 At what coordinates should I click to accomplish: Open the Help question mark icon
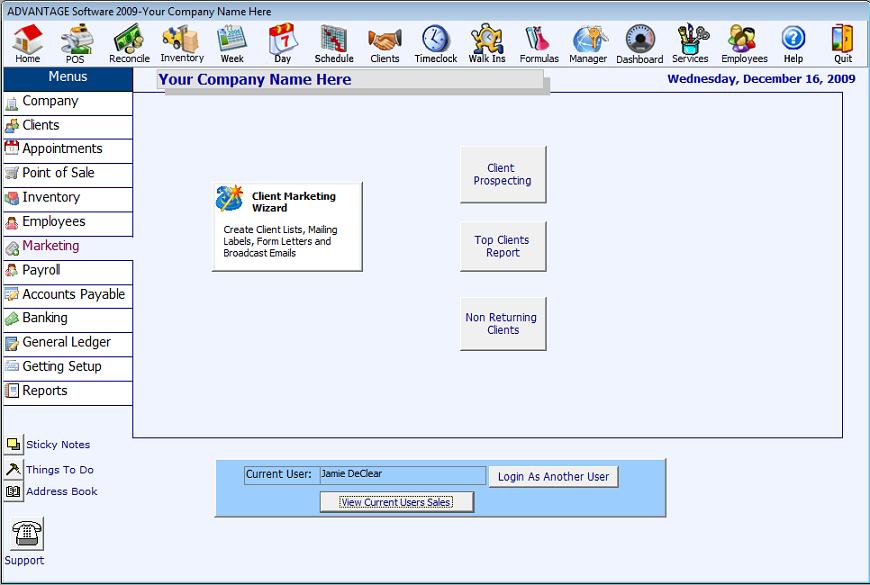pos(793,43)
